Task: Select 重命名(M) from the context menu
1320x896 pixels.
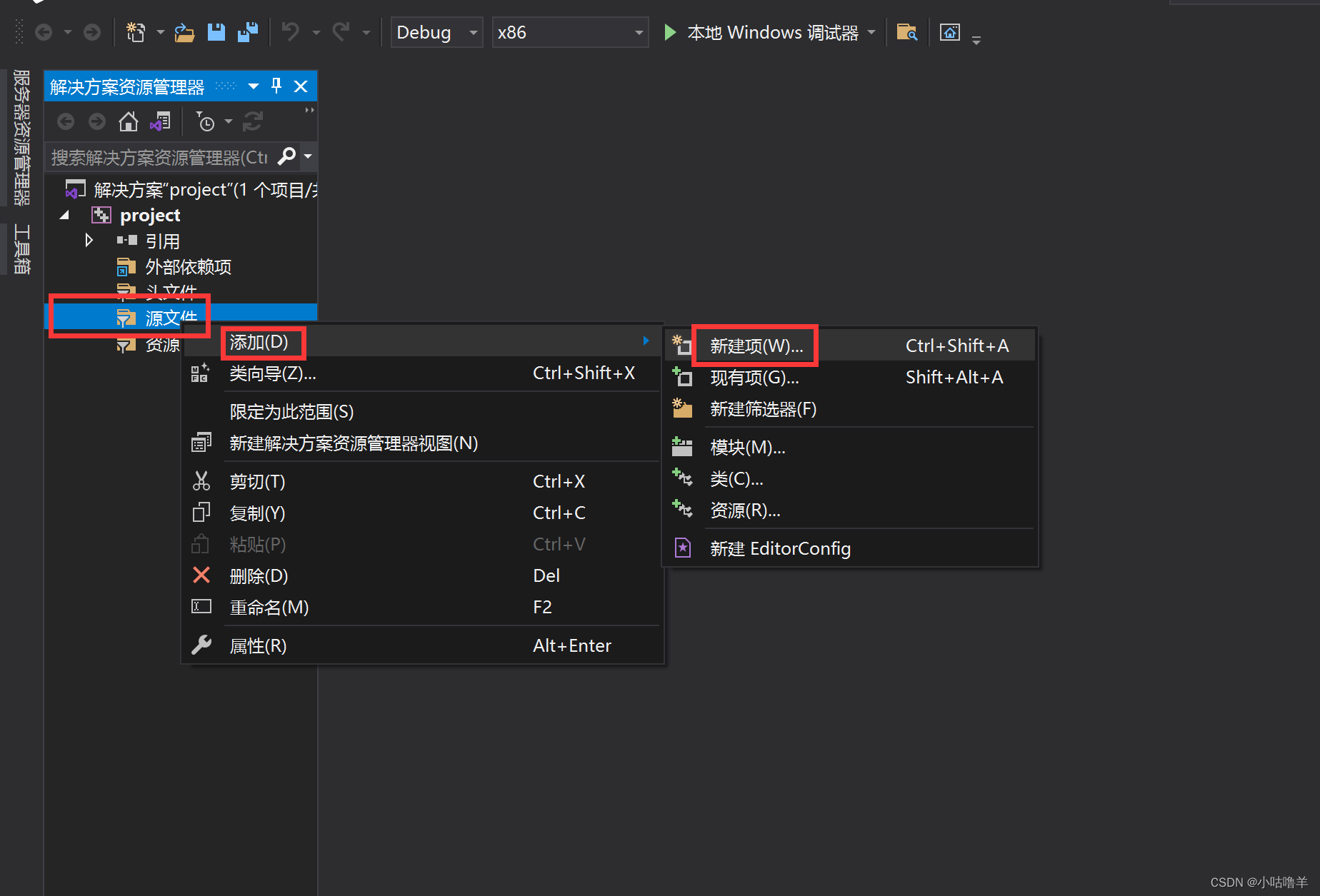Action: tap(269, 607)
